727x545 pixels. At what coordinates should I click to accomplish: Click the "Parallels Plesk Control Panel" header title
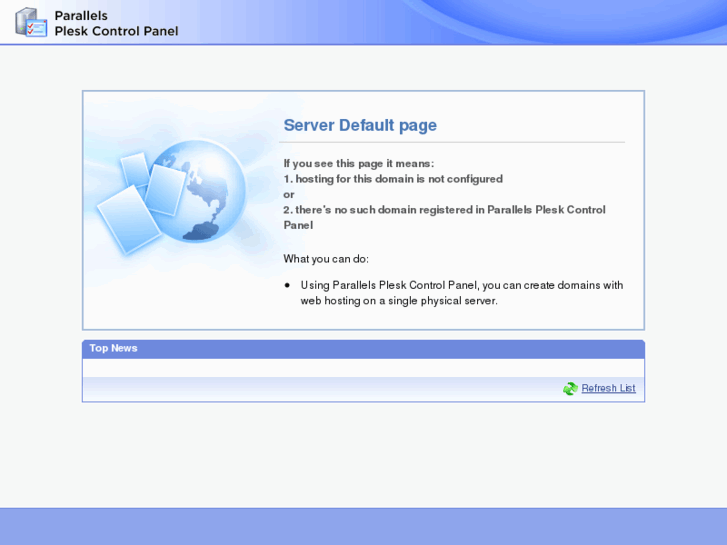tap(116, 23)
